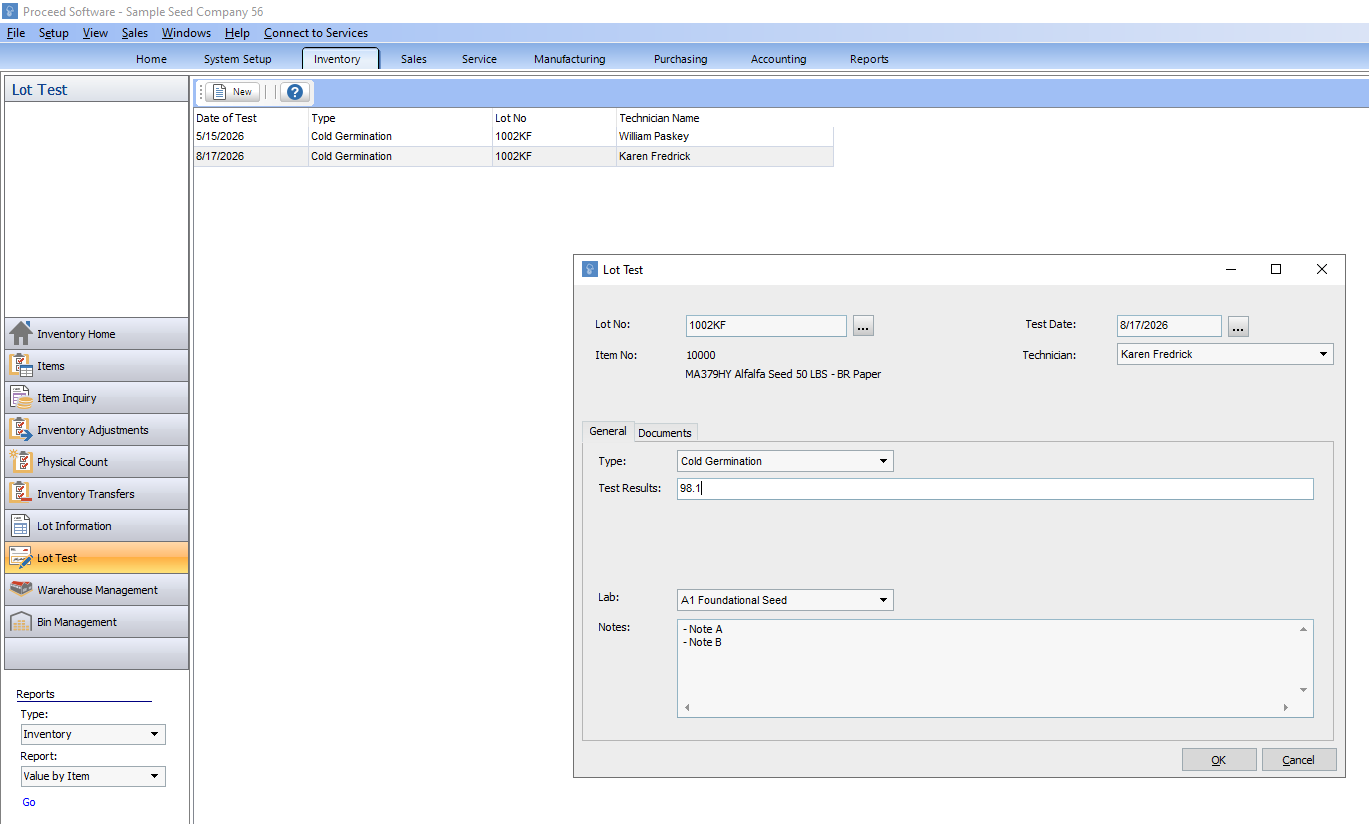Open Bin Management sidebar item

tap(96, 622)
